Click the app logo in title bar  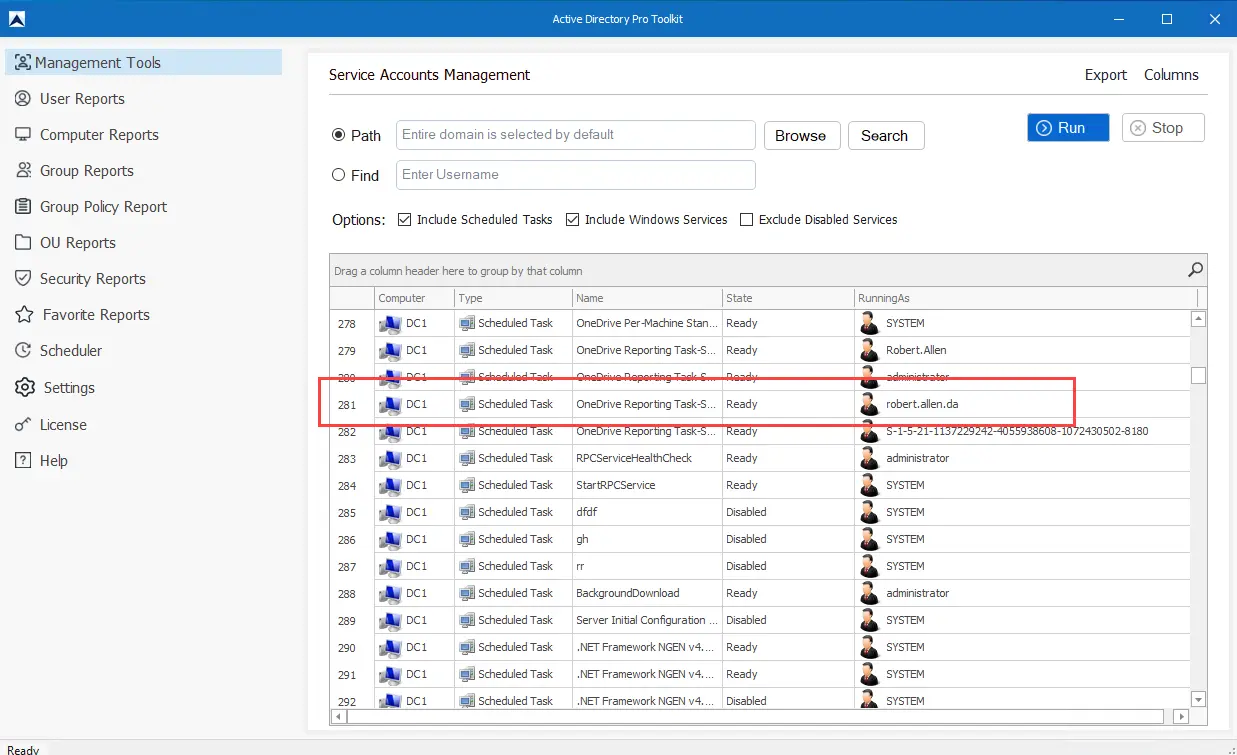click(x=16, y=19)
